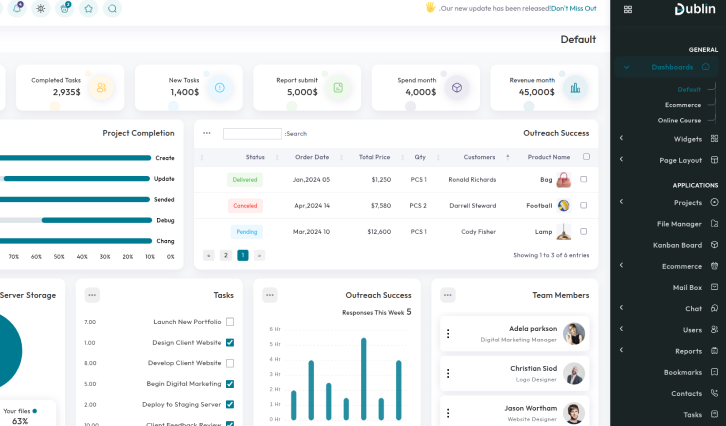The width and height of the screenshot is (726, 426).
Task: Select Online Course under Dashboards
Action: (679, 120)
